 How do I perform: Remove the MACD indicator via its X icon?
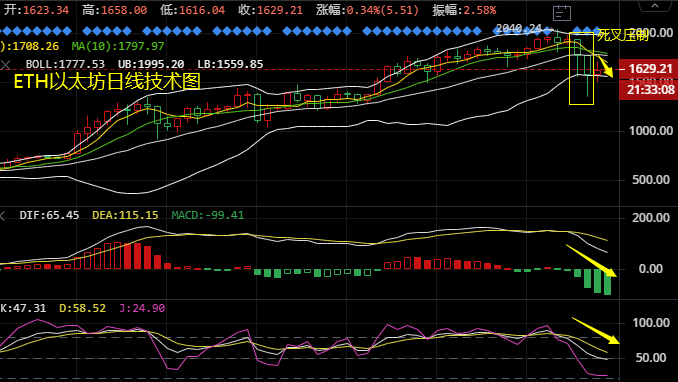click(2, 215)
